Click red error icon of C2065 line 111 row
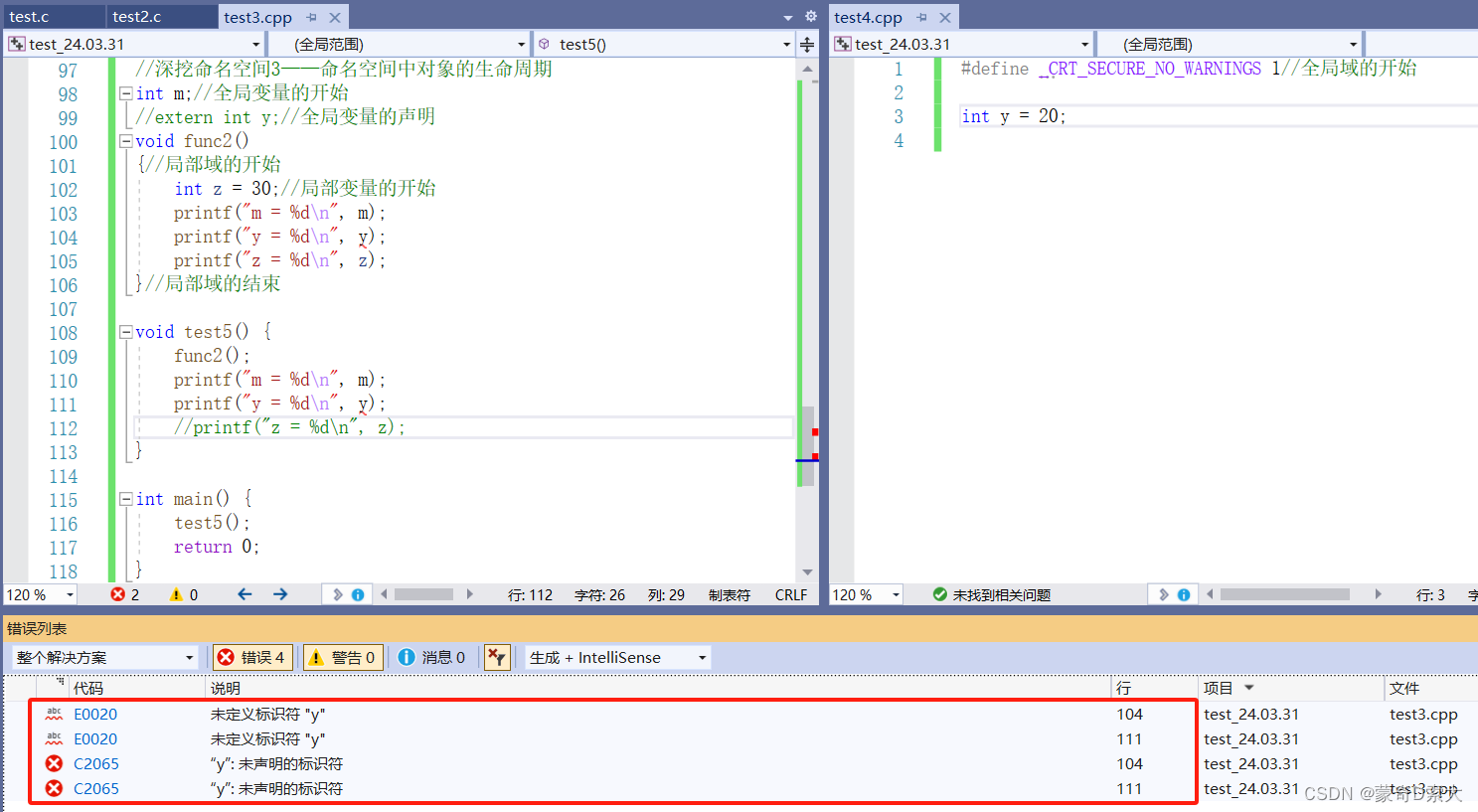The image size is (1478, 812). 54,788
